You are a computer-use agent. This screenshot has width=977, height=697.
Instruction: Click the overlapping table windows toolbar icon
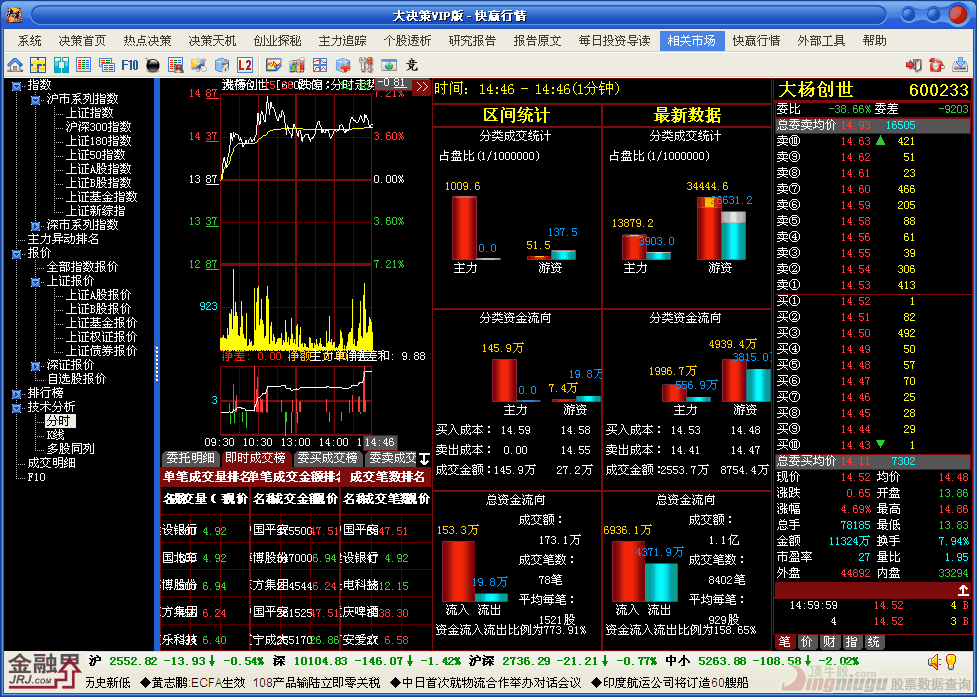pyautogui.click(x=107, y=64)
